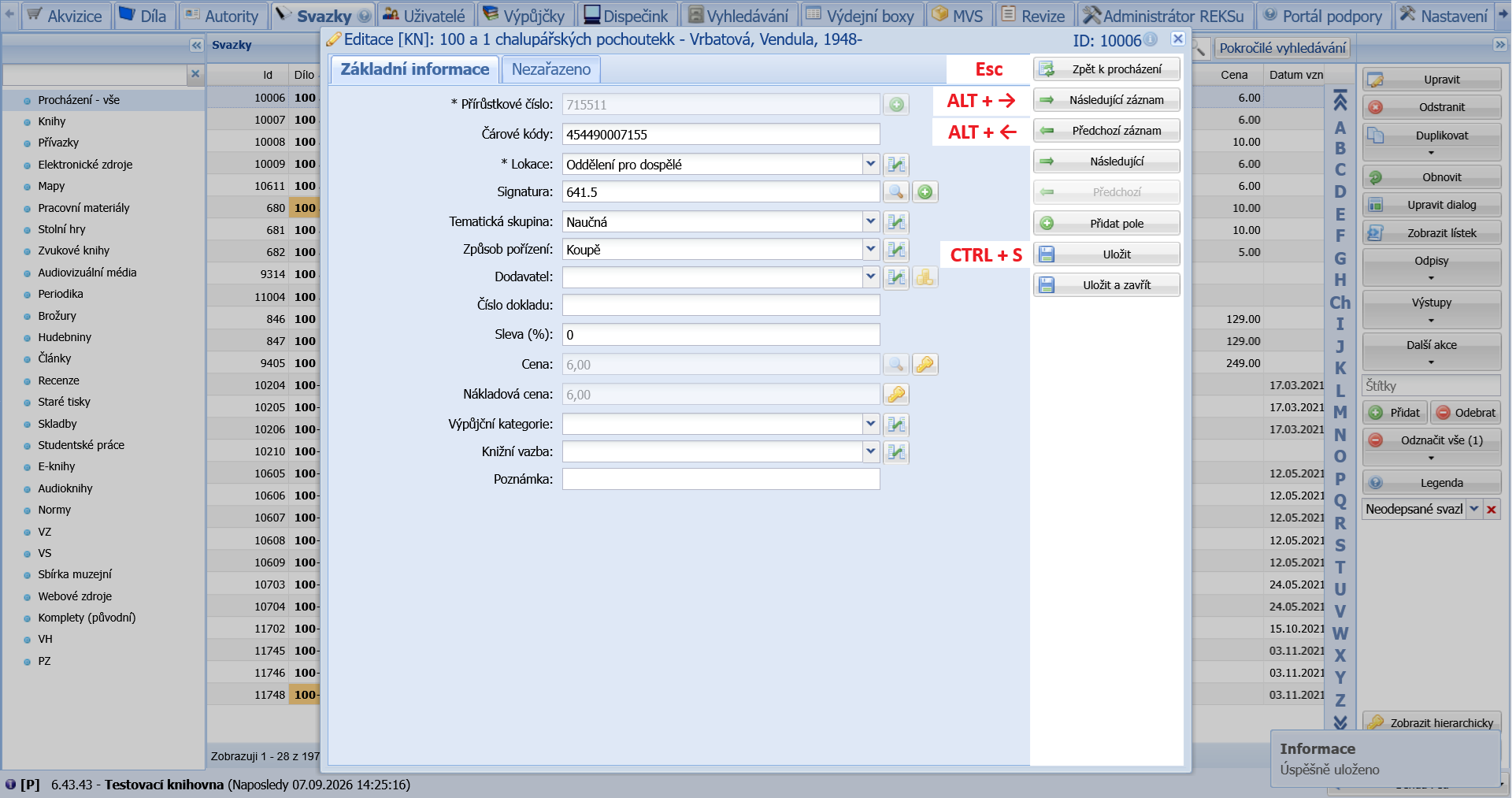The width and height of the screenshot is (1512, 798).
Task: Click the info icon next to ID 10006
Action: click(1151, 39)
